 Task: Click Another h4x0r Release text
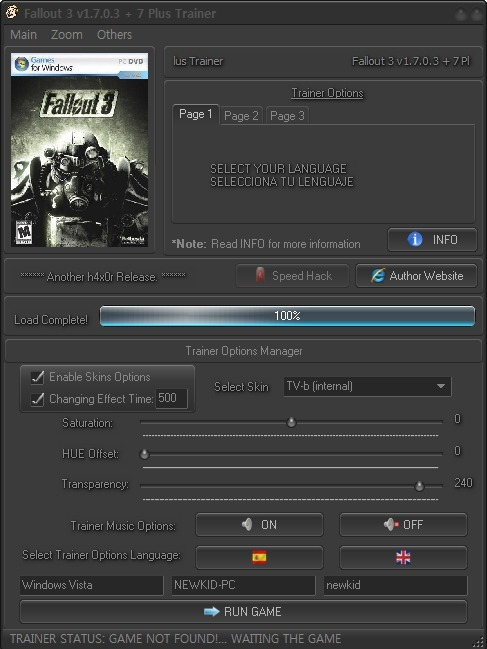pyautogui.click(x=103, y=276)
